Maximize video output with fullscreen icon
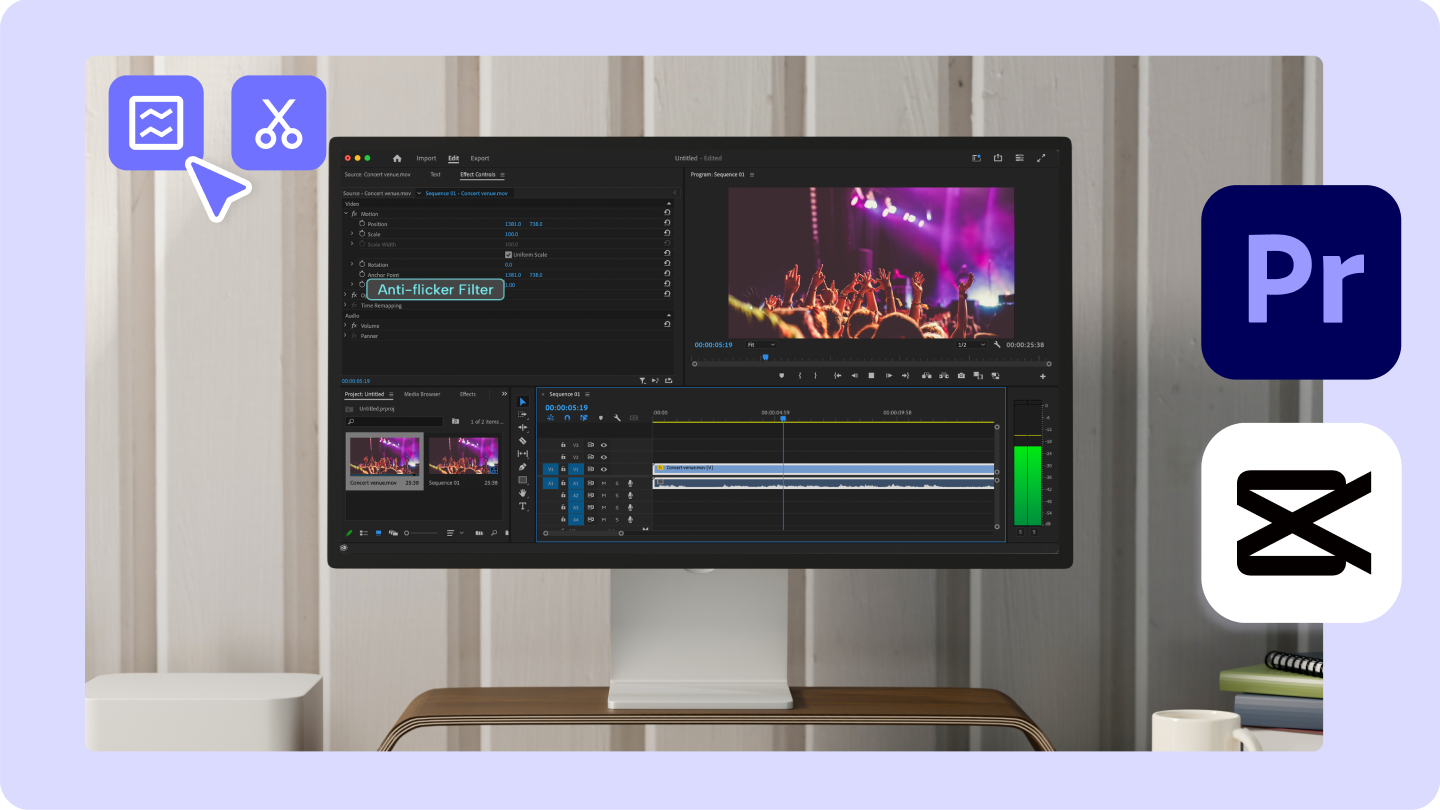The width and height of the screenshot is (1440, 810). 1041,158
